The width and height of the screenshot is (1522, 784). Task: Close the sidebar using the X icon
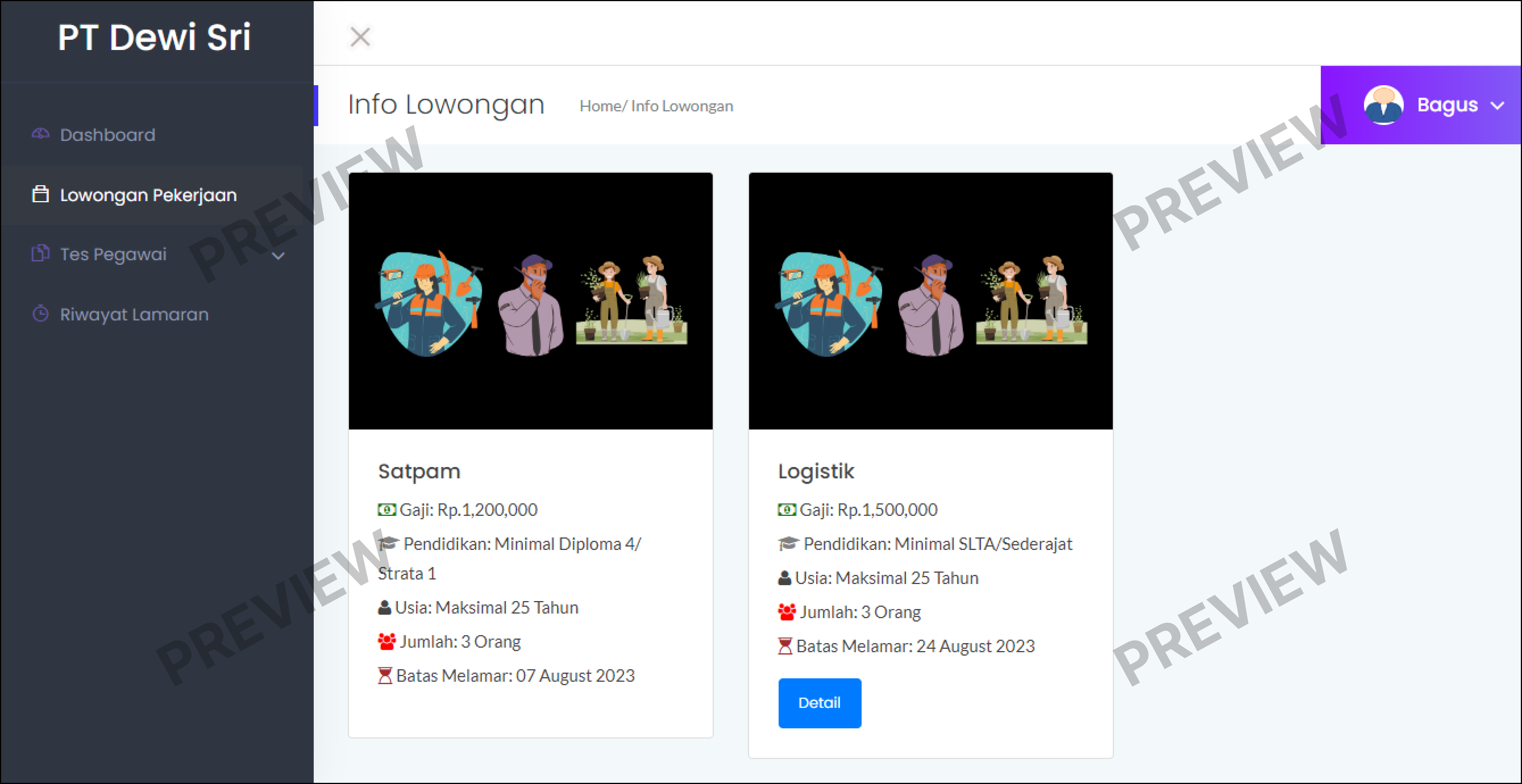click(360, 37)
